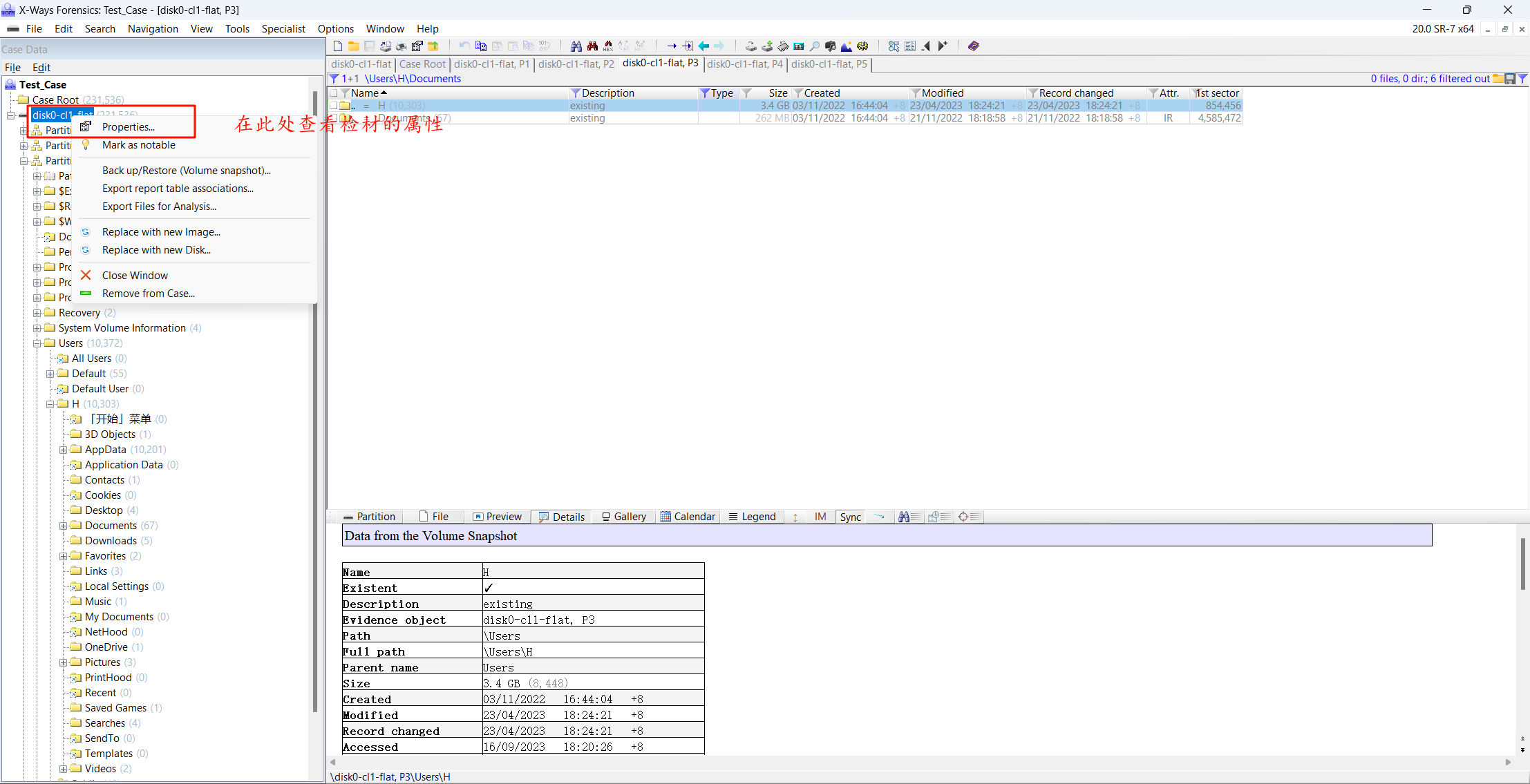Expand the Videos folder node
1530x784 pixels.
click(64, 769)
